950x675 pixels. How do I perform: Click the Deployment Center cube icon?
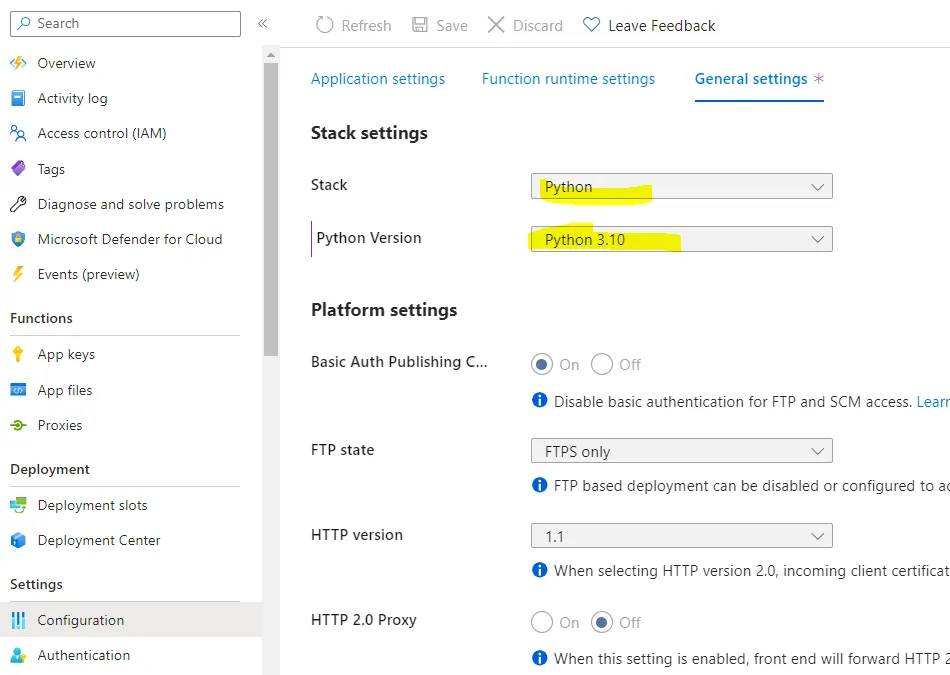click(x=18, y=540)
